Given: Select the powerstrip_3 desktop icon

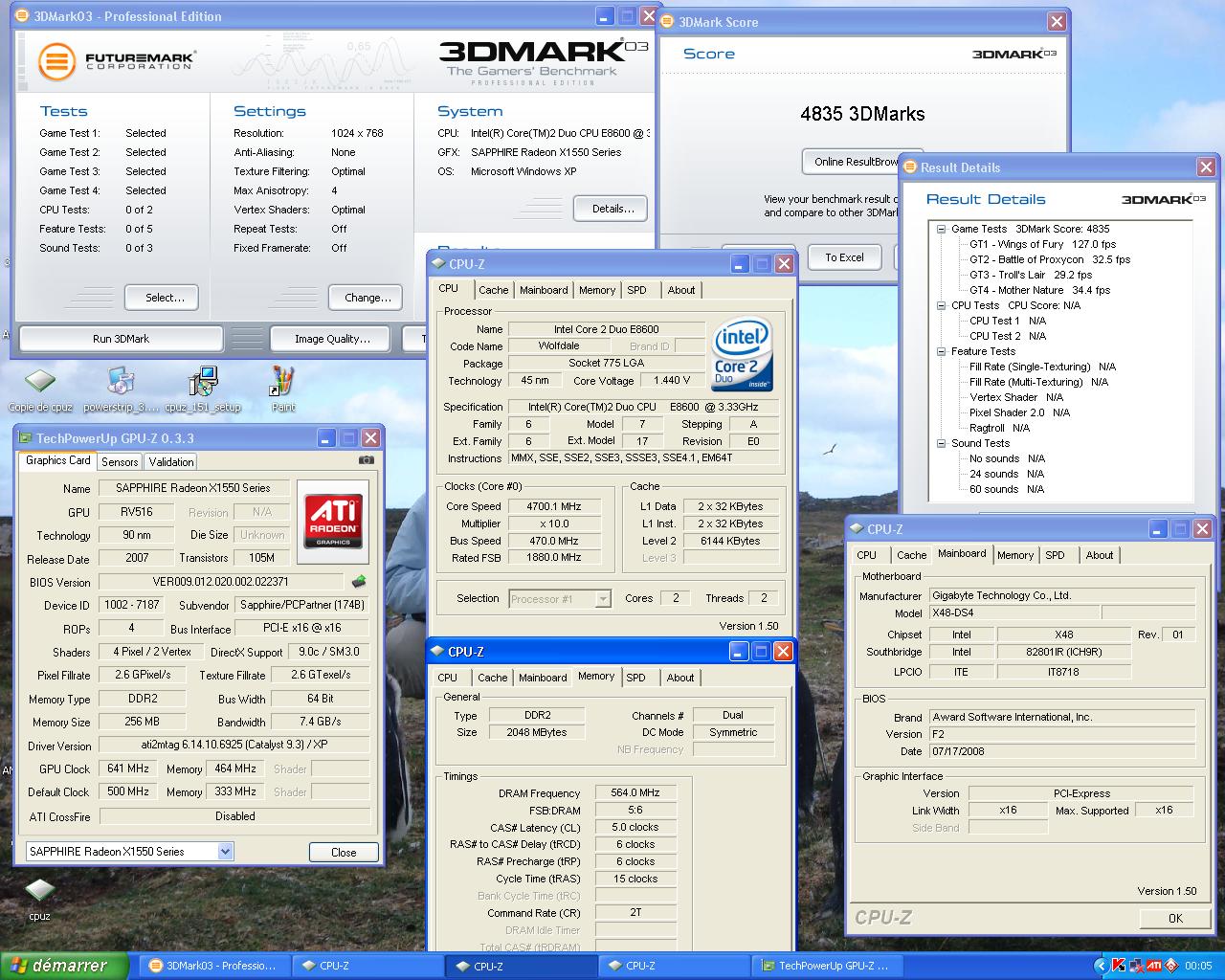Looking at the screenshot, I should coord(121,390).
